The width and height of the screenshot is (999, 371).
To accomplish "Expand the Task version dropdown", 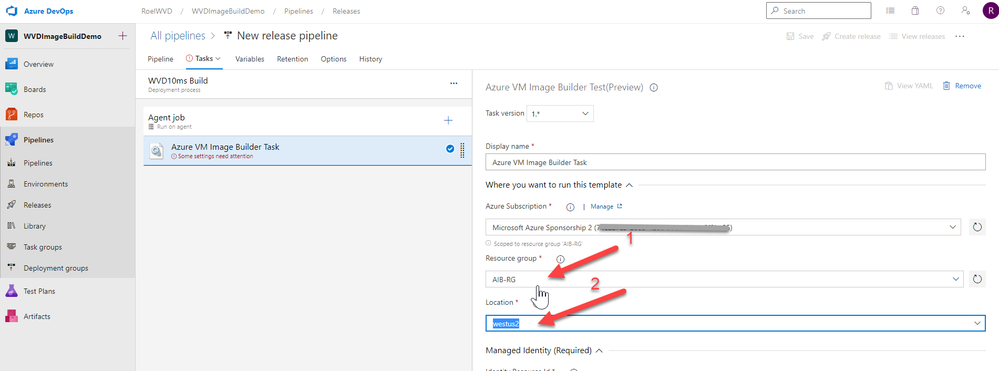I will pyautogui.click(x=559, y=113).
